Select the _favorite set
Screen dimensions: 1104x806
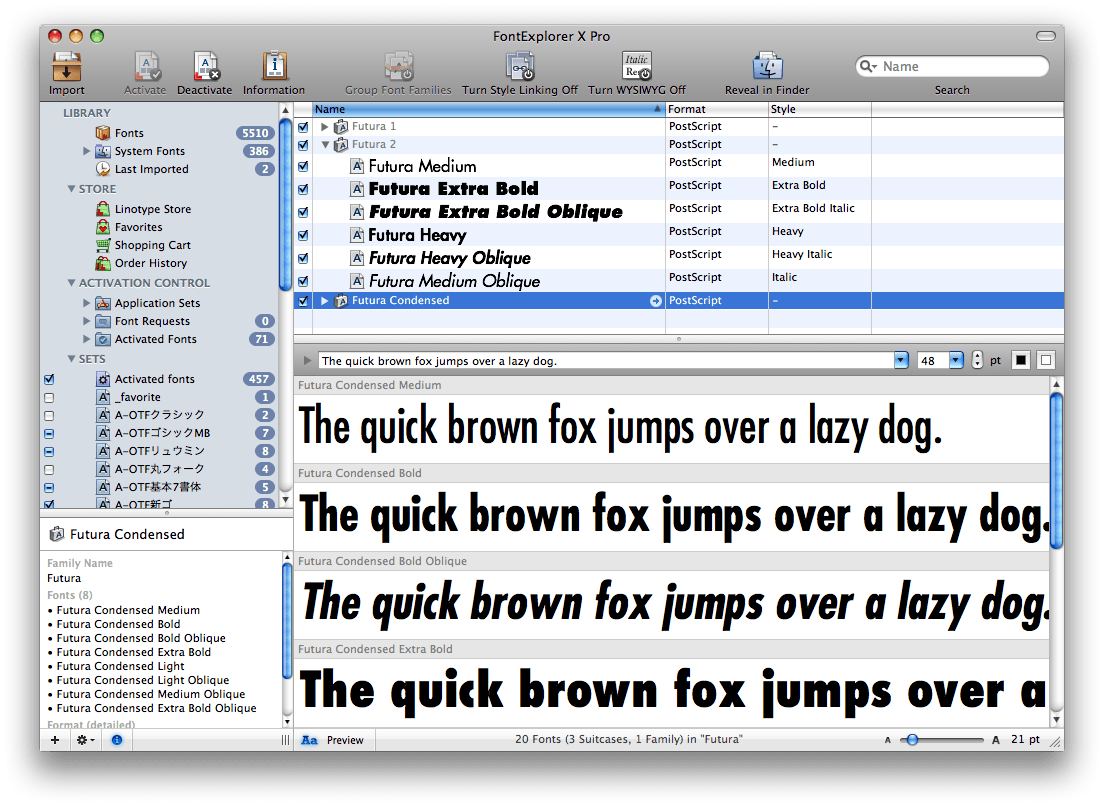[137, 397]
